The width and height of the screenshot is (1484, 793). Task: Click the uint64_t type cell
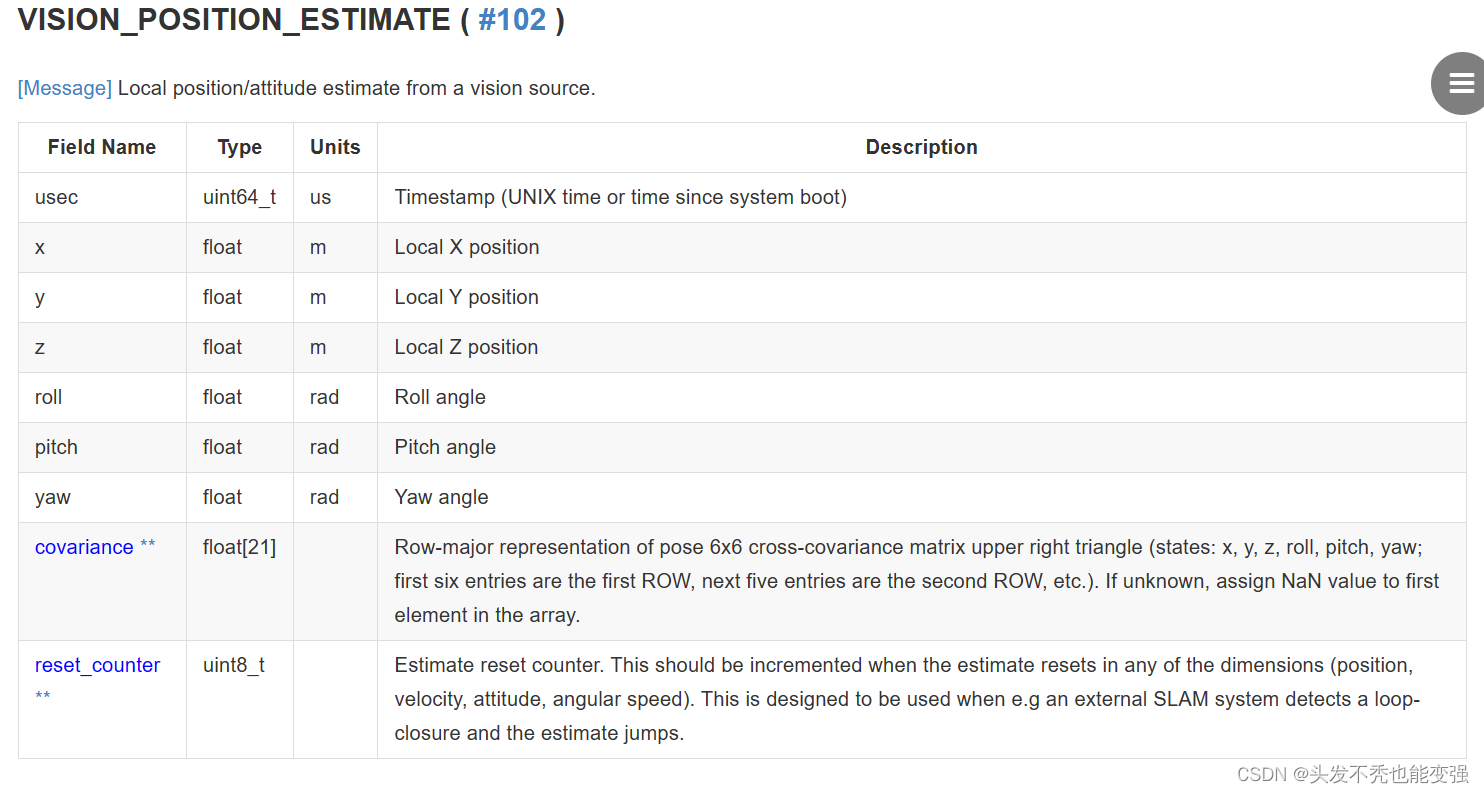(x=240, y=197)
